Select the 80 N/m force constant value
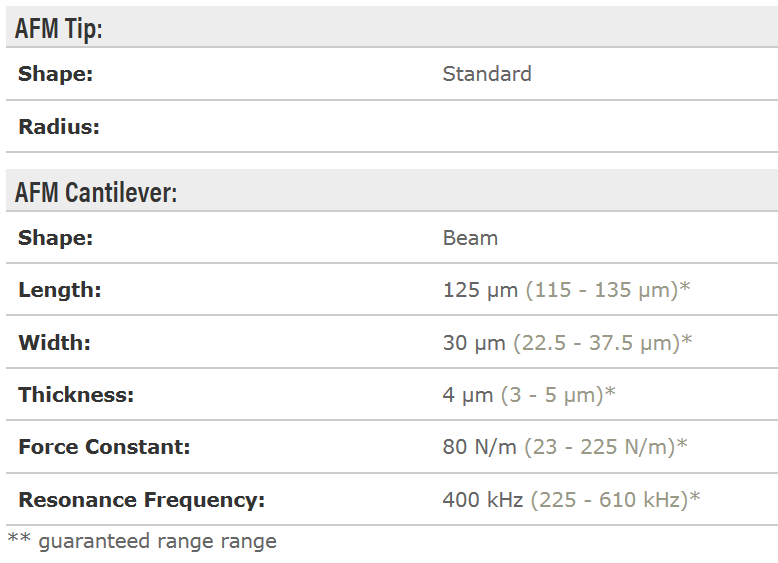 [479, 447]
